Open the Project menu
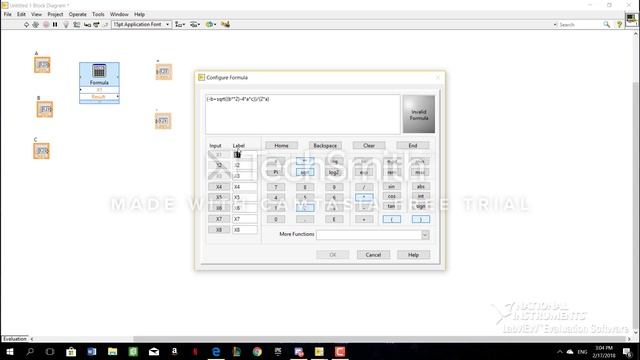This screenshot has height=360, width=640. click(x=55, y=14)
